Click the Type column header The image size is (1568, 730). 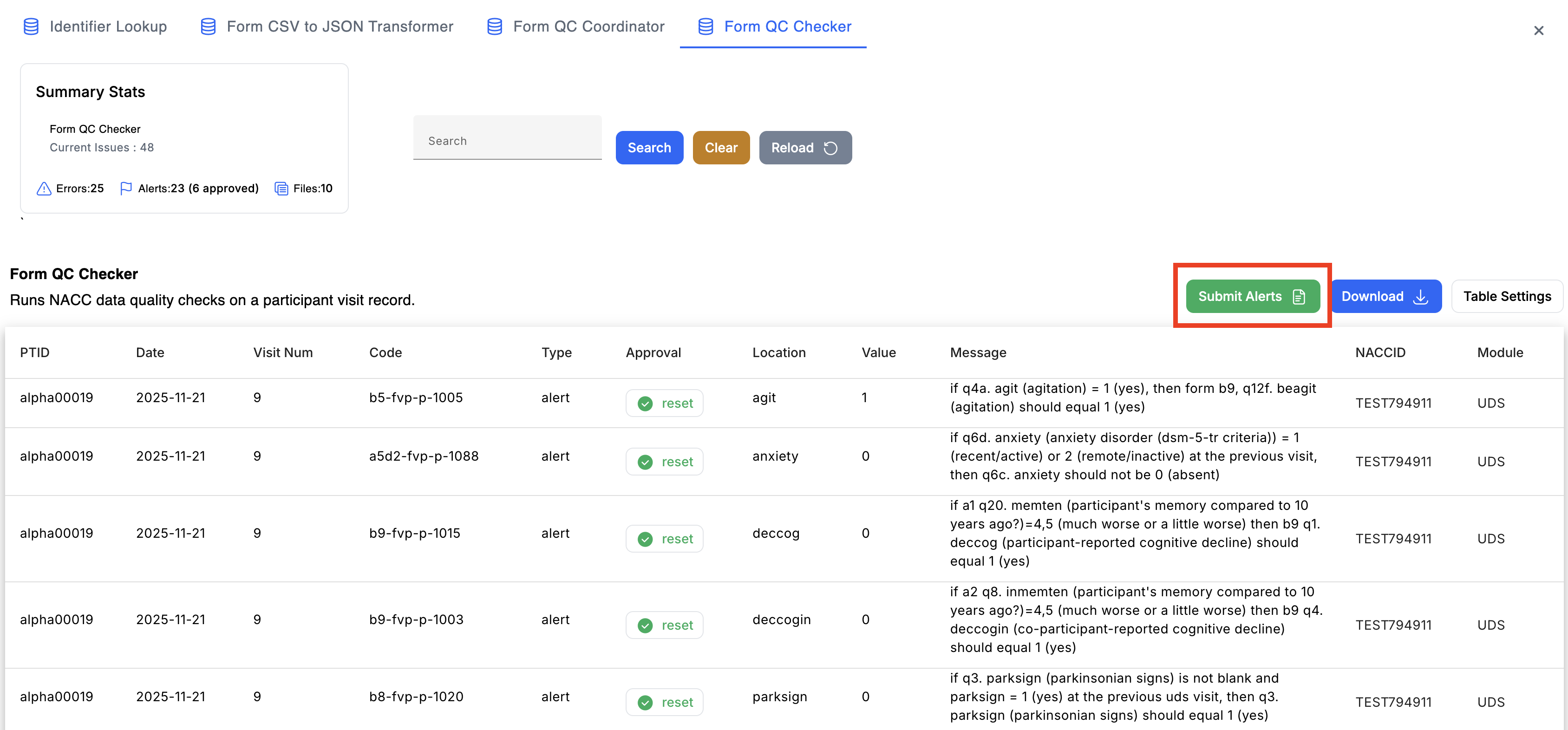point(556,353)
